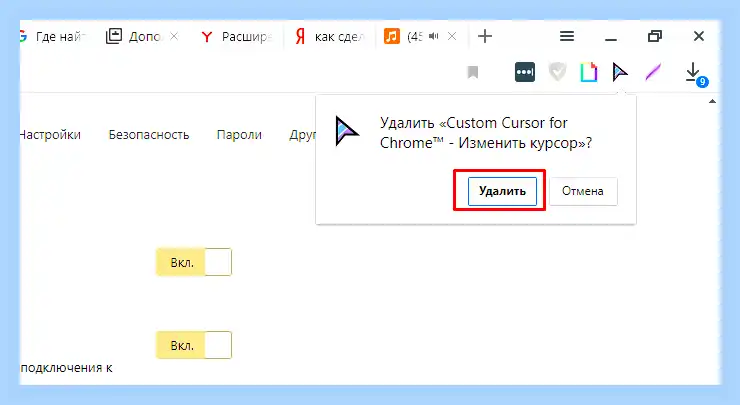
Task: Open the grey shield protection icon
Action: [557, 72]
